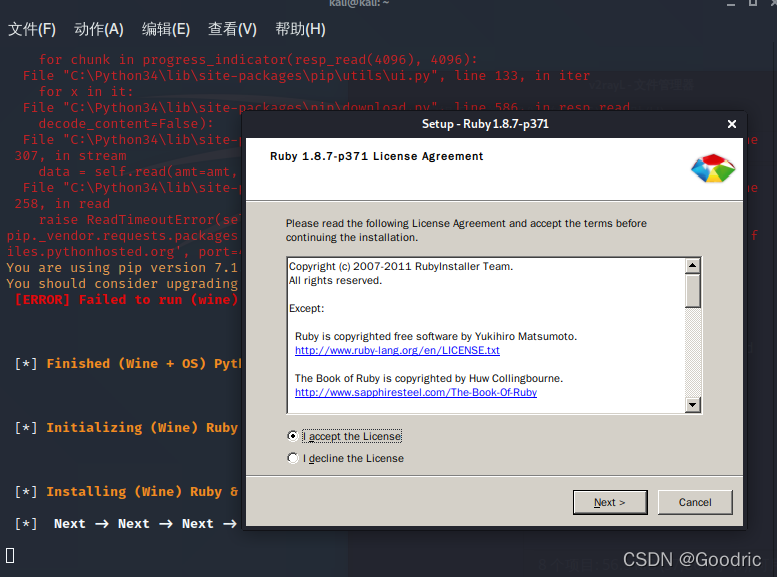Click 'Initializing (Wine) Ruby' terminal line

[x=126, y=427]
